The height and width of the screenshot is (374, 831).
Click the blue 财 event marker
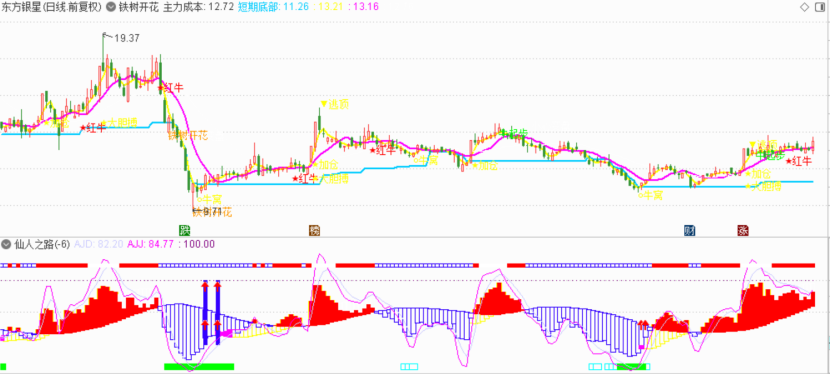click(x=689, y=230)
